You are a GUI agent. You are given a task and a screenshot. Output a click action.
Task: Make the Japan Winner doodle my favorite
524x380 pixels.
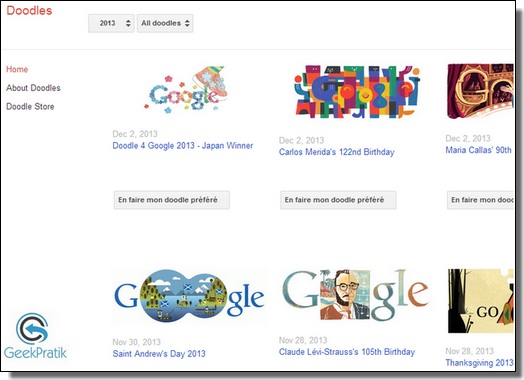pos(172,200)
